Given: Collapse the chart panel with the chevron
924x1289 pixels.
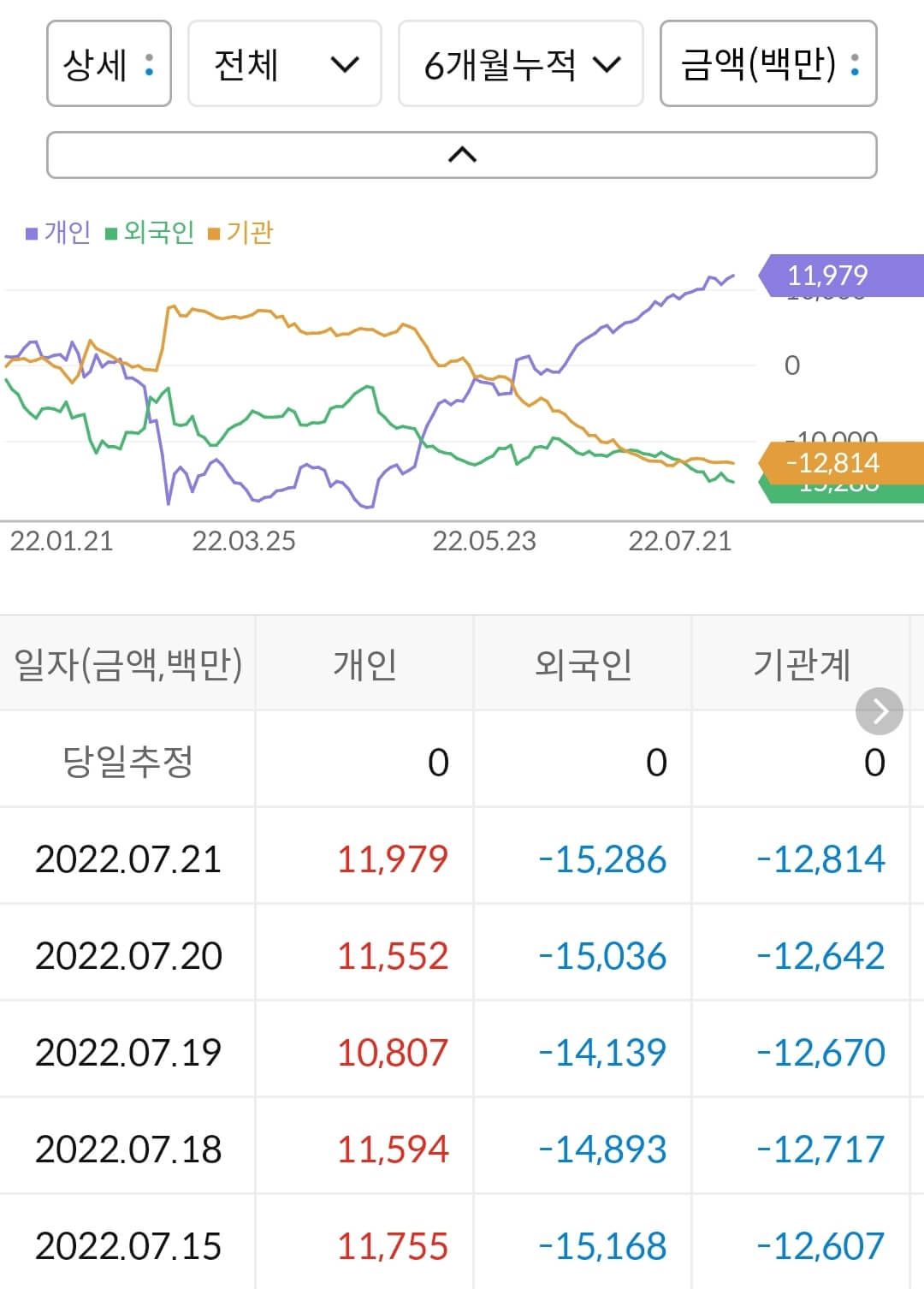Looking at the screenshot, I should 462,154.
